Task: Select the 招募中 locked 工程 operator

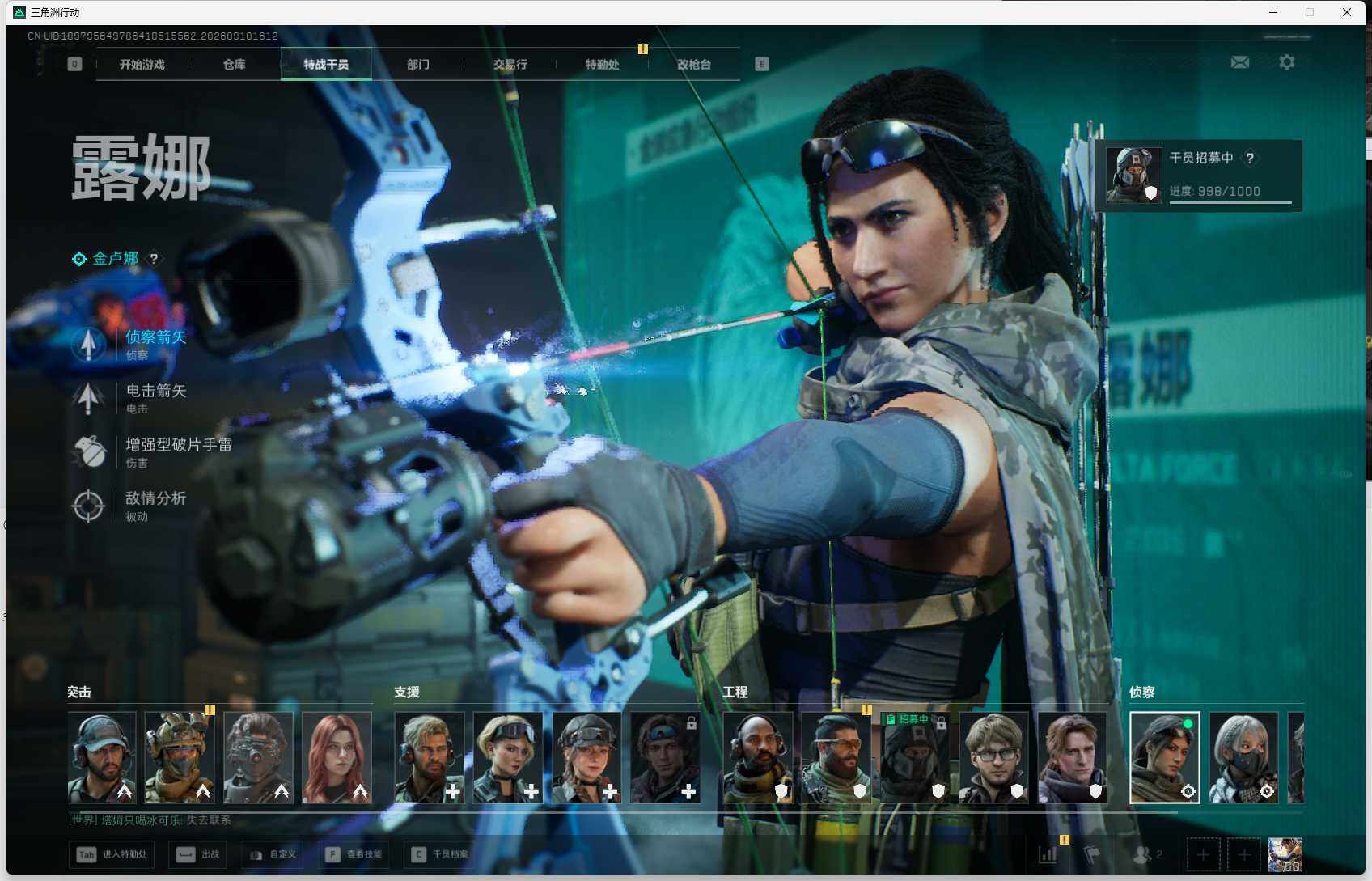Action: (914, 757)
